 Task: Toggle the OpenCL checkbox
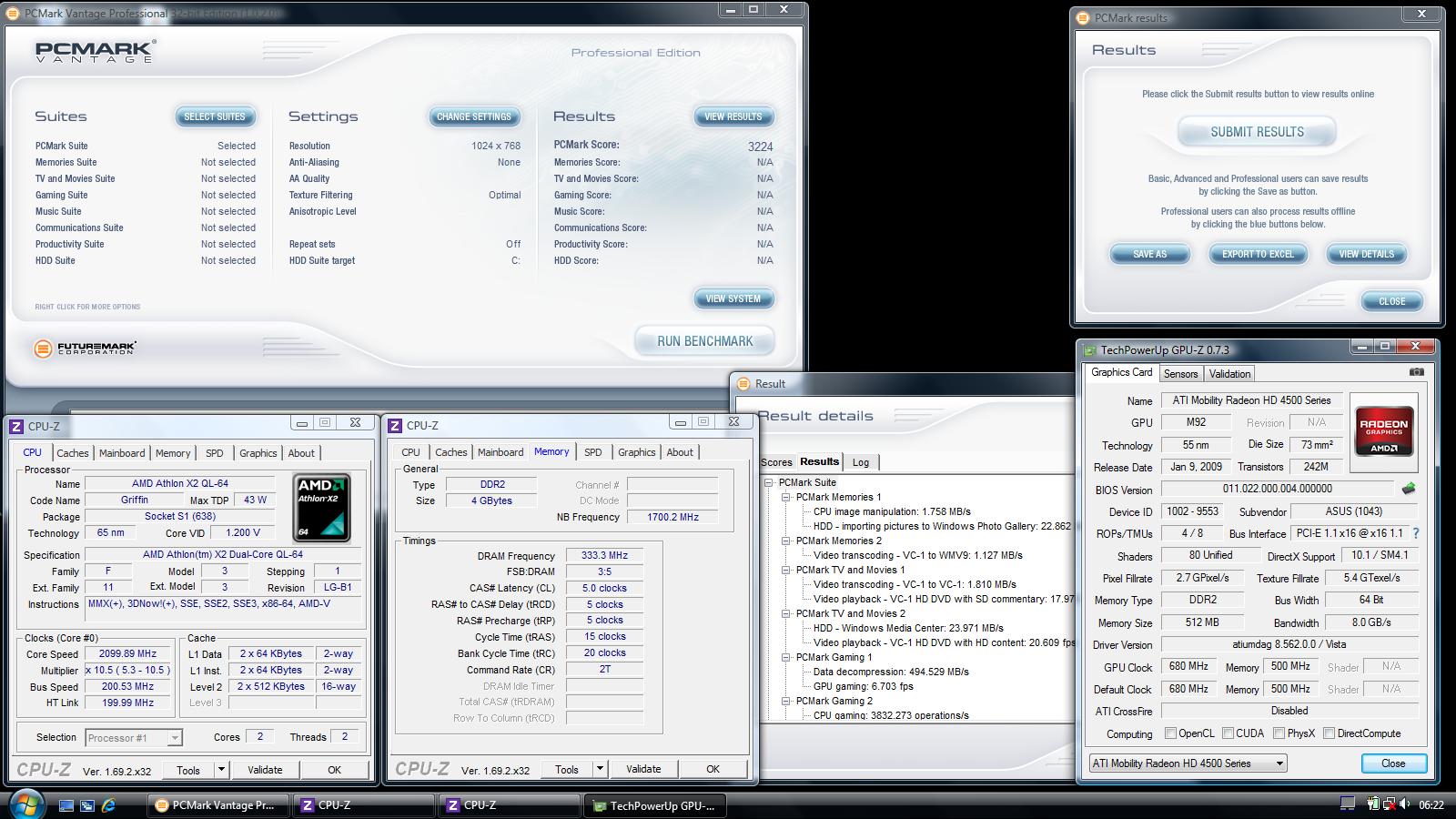point(1171,733)
